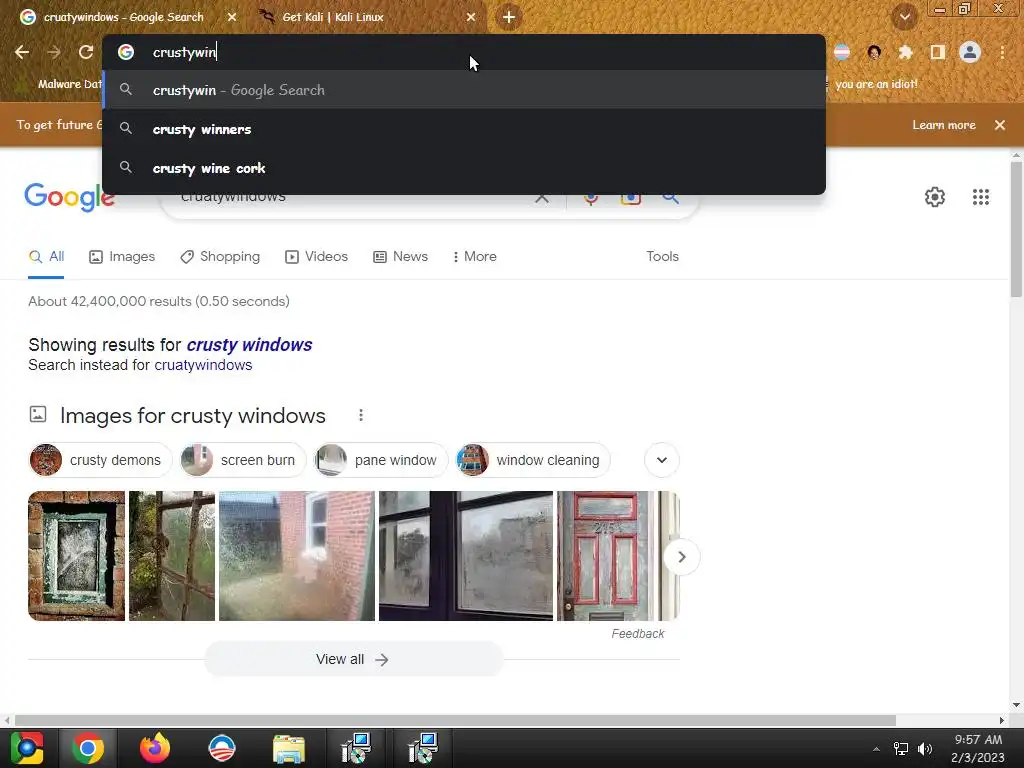
Task: Switch to the Images tab
Action: point(122,257)
